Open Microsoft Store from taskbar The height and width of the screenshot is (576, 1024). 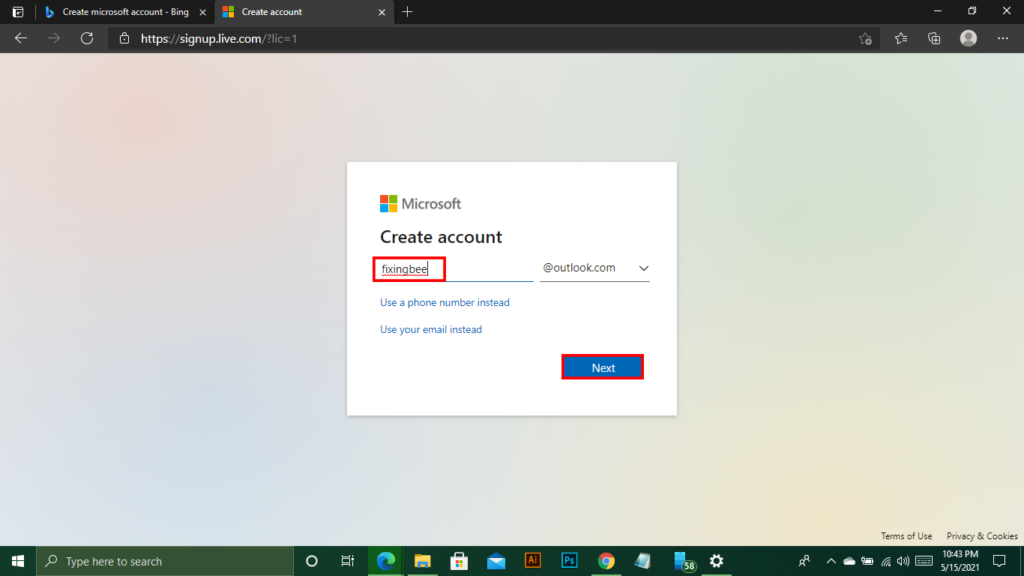tap(459, 561)
